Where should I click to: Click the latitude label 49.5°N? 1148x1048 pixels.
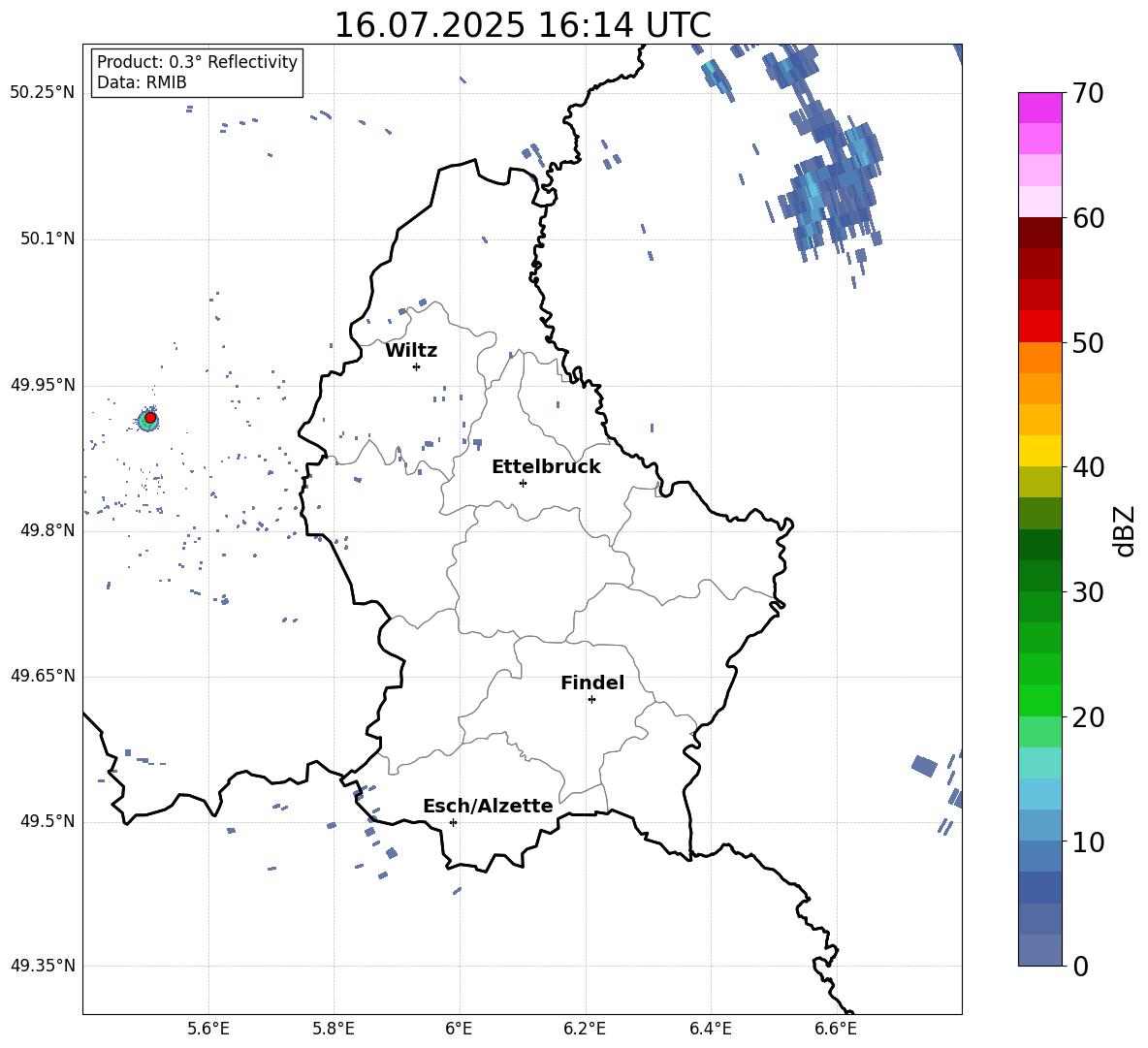[x=48, y=821]
